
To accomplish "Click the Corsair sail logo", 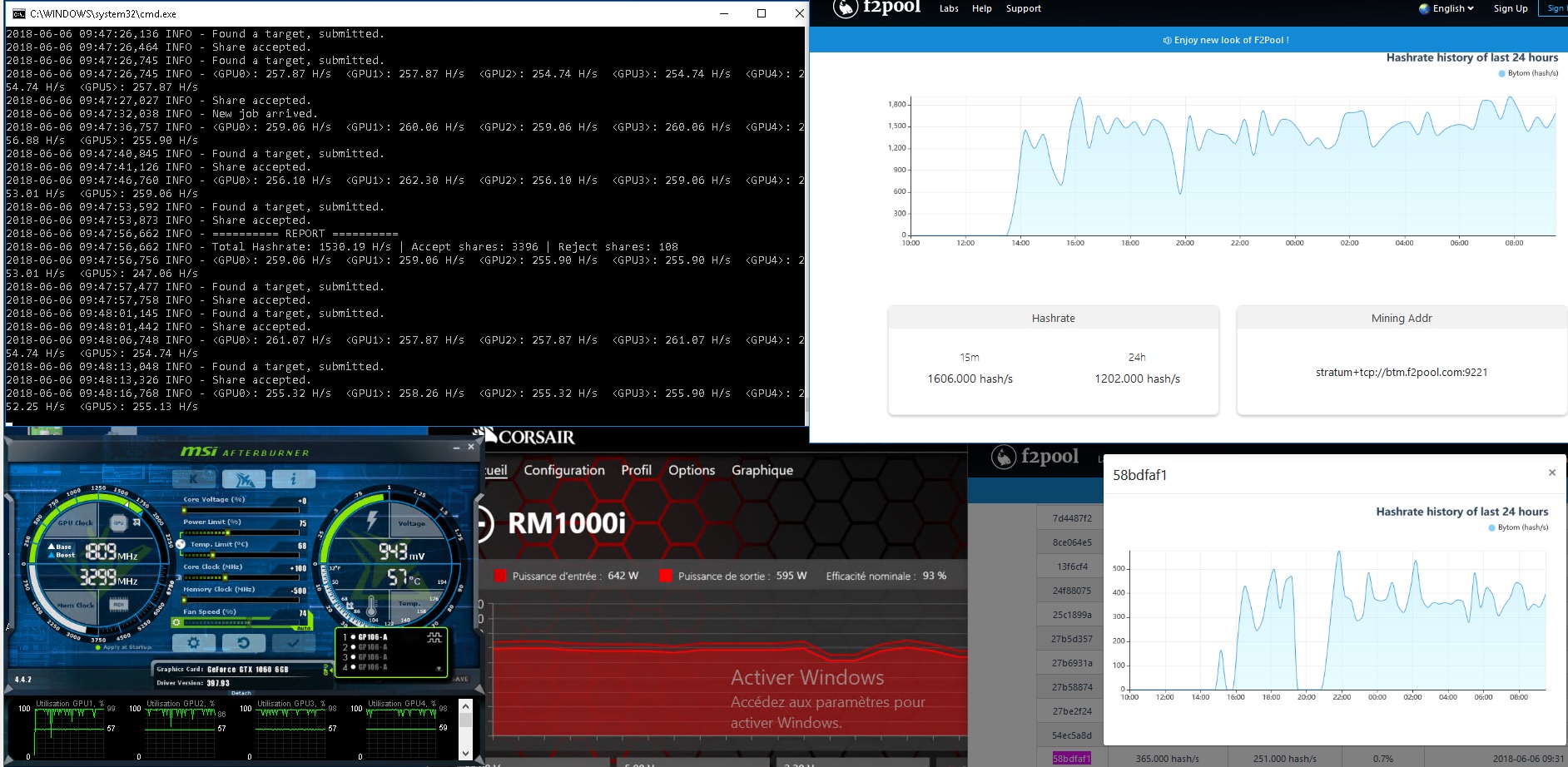I will click(487, 434).
